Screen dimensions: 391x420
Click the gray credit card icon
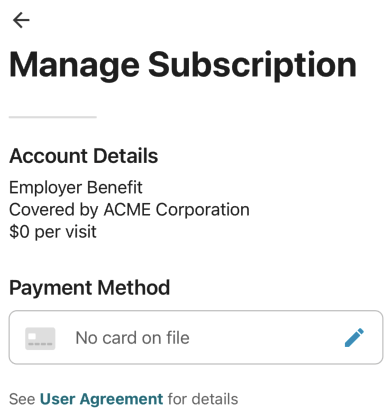(x=40, y=338)
